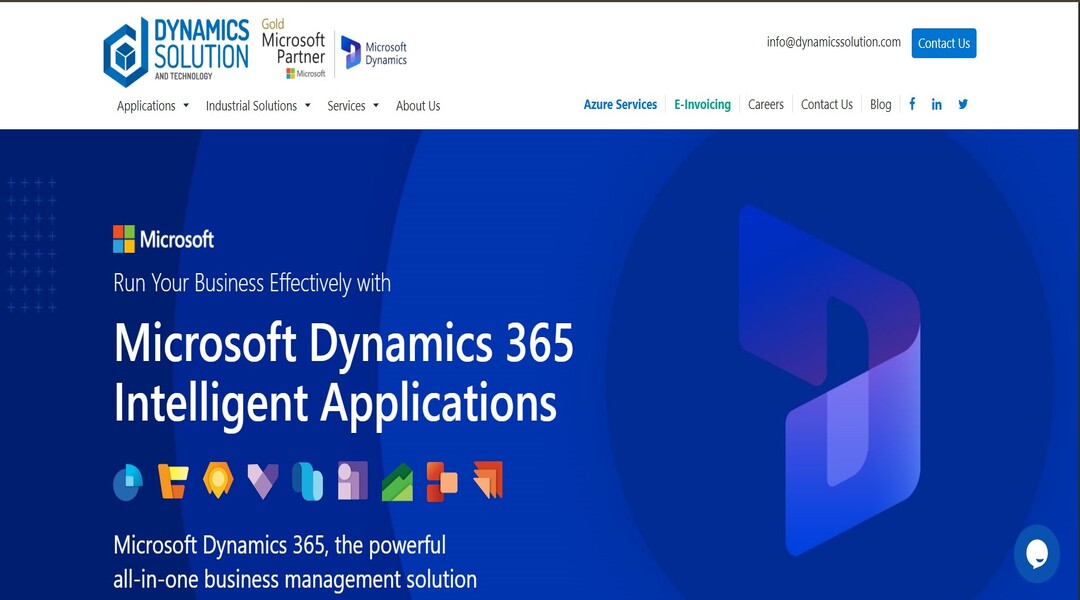
Task: Expand the Services navigation dropdown
Action: click(347, 105)
